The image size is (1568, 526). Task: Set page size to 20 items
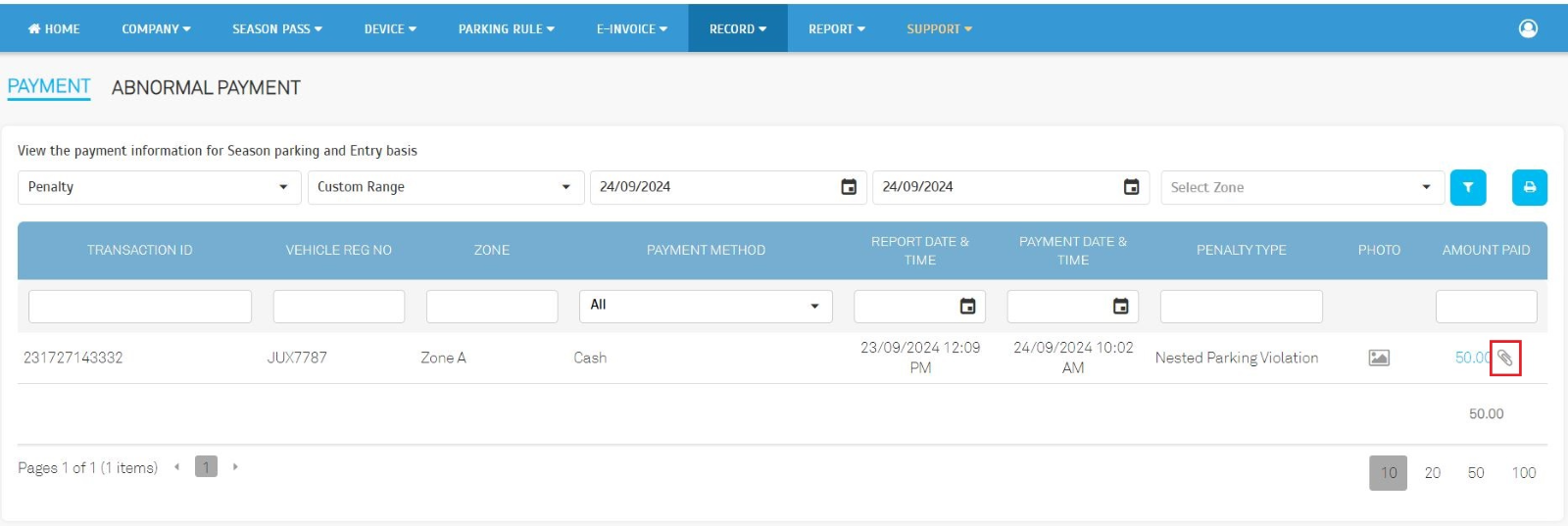pos(1432,473)
